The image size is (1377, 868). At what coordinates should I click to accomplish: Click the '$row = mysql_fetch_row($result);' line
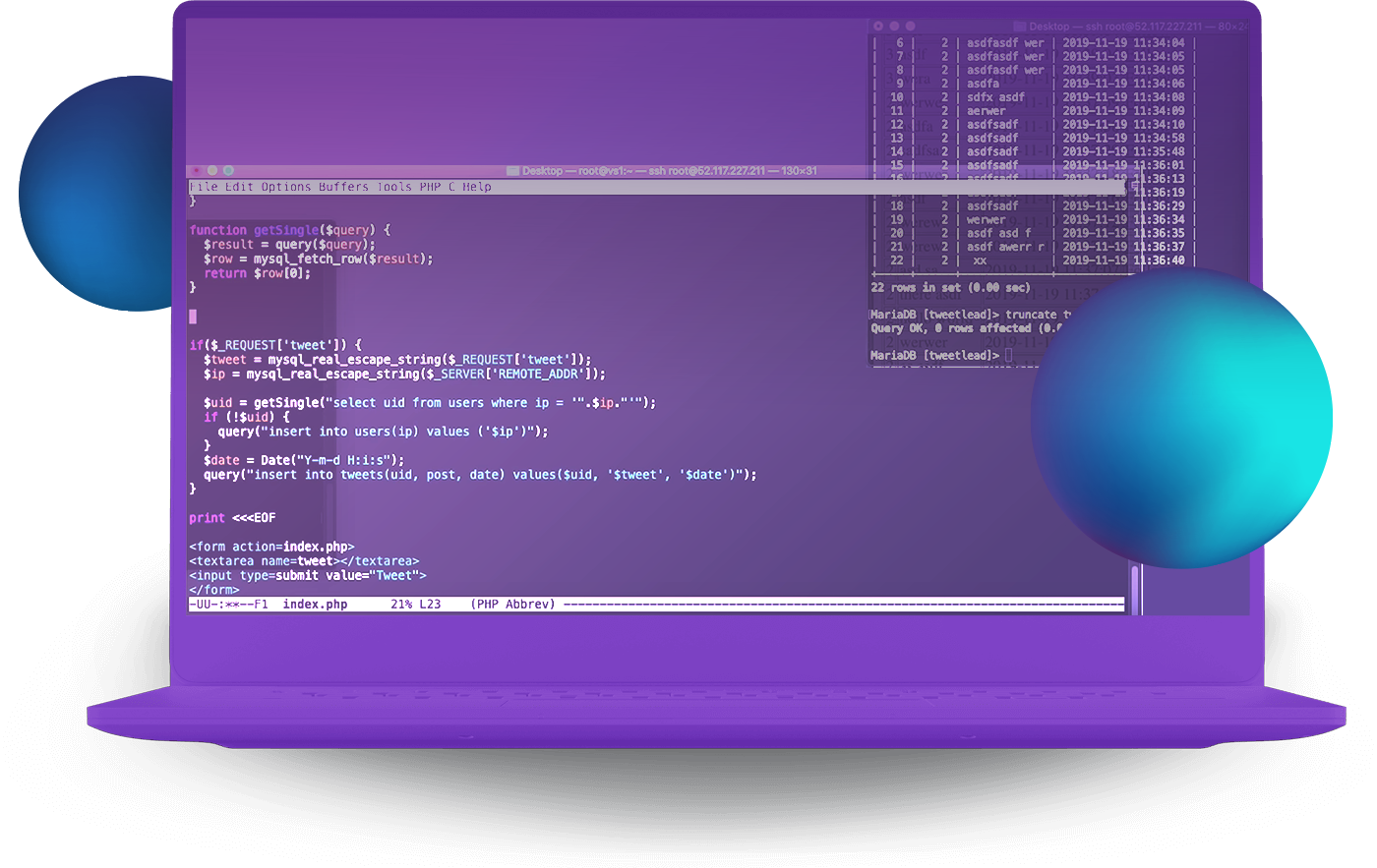pyautogui.click(x=318, y=259)
